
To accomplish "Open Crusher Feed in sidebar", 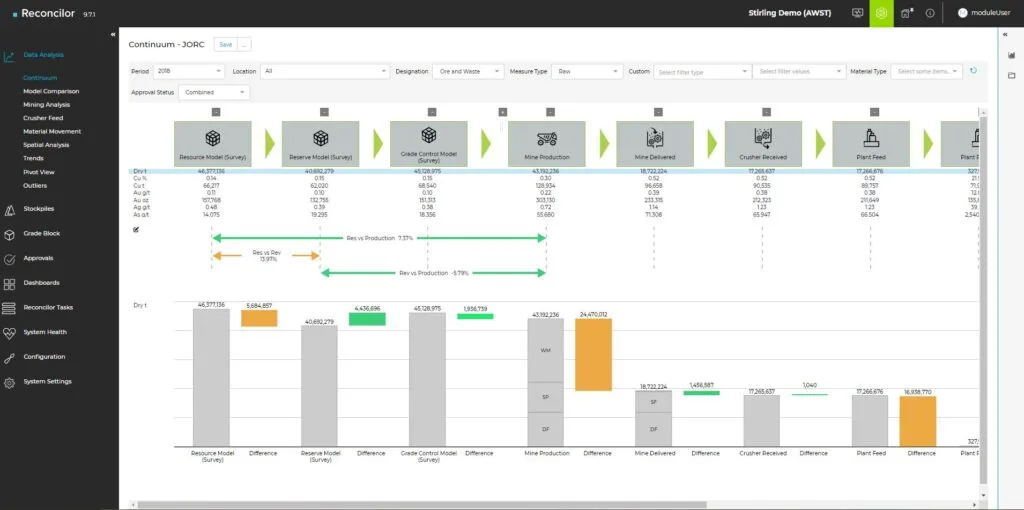I will [43, 118].
